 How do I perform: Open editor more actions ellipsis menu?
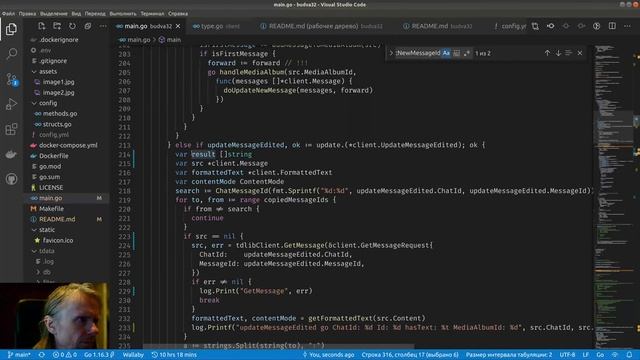tap(627, 26)
